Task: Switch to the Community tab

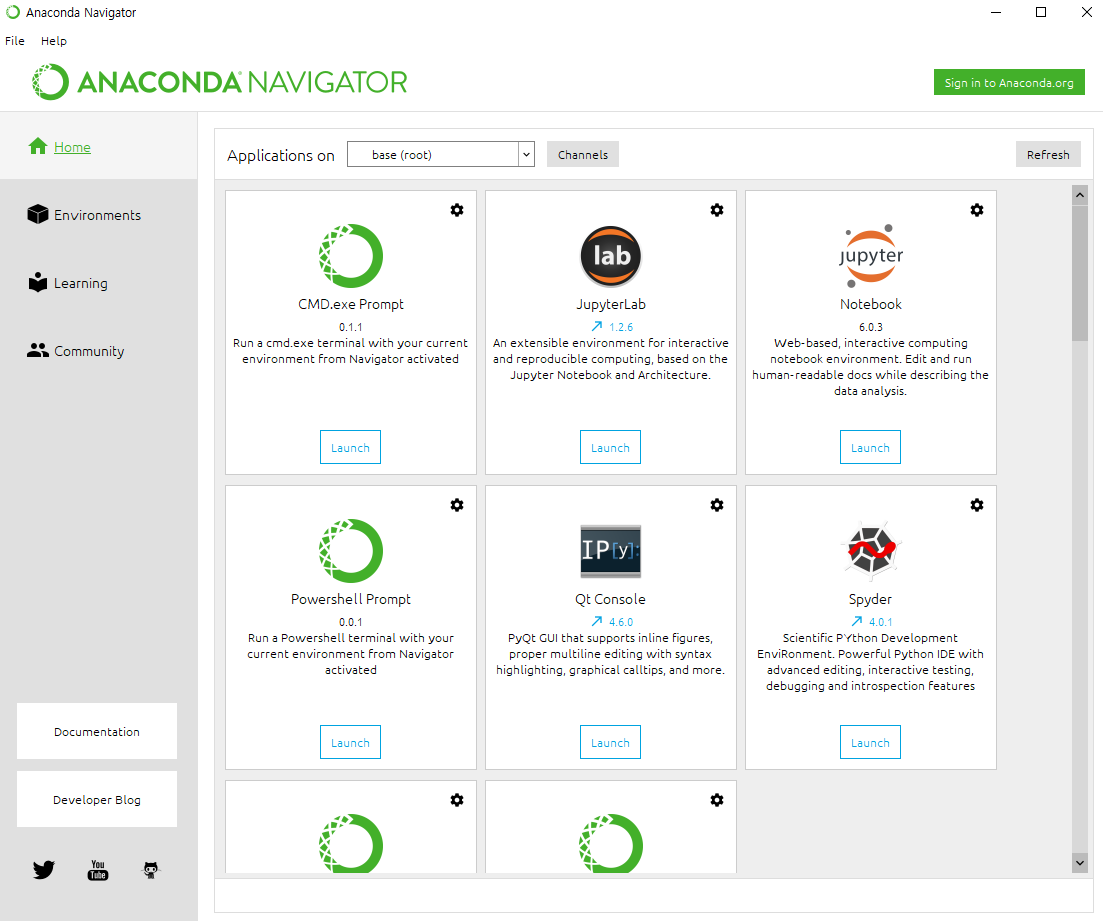Action: 98,350
